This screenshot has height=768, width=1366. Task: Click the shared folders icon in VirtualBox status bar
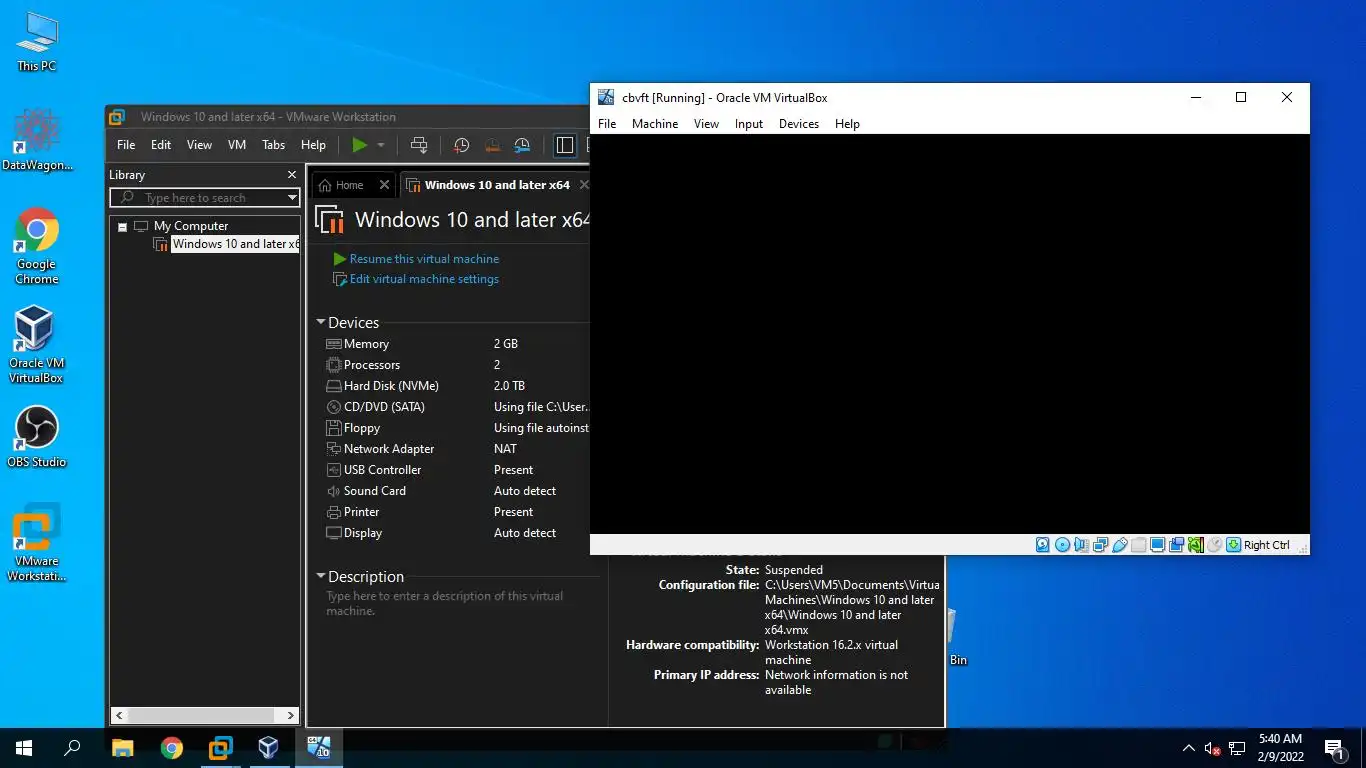click(1139, 545)
